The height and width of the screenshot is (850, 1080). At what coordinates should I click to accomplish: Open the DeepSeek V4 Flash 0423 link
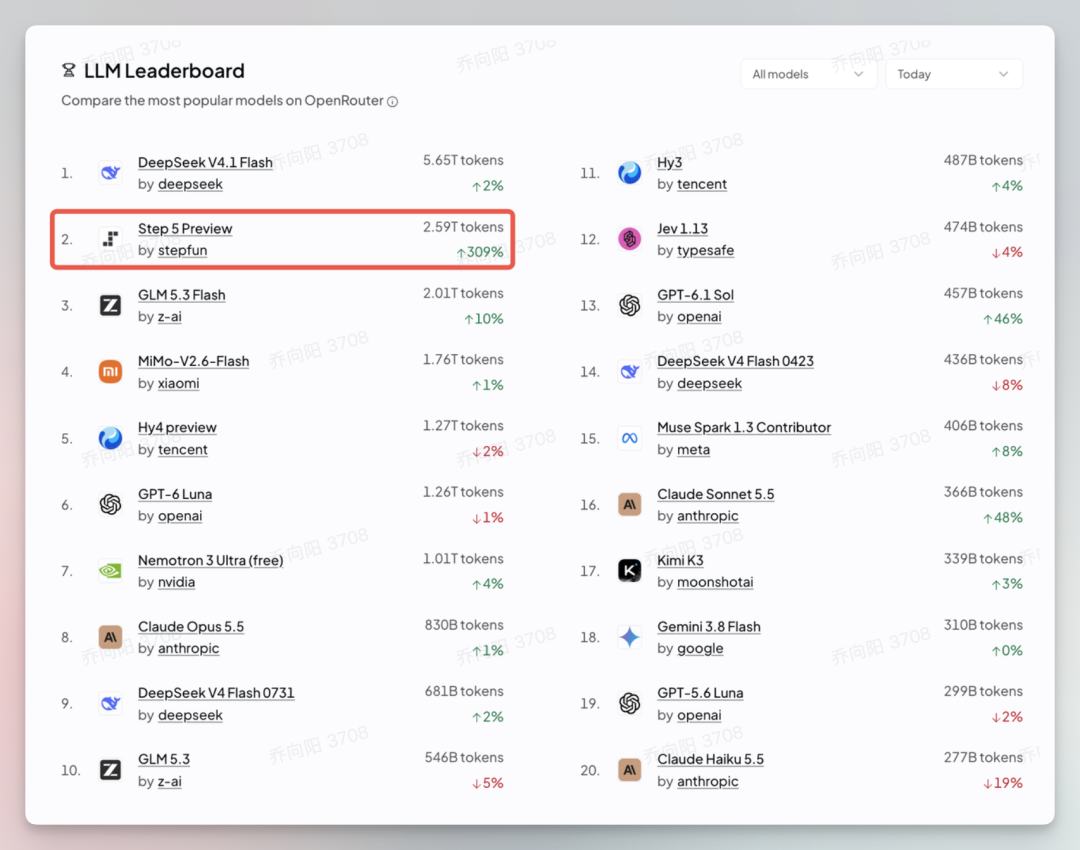(x=736, y=361)
